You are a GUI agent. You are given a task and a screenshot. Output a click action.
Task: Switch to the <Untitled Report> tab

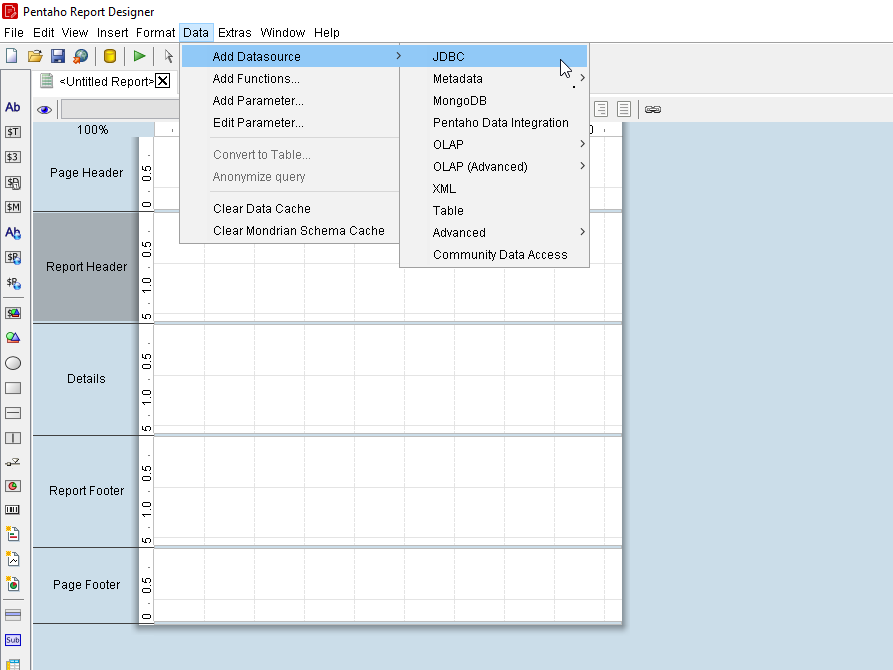click(x=106, y=81)
